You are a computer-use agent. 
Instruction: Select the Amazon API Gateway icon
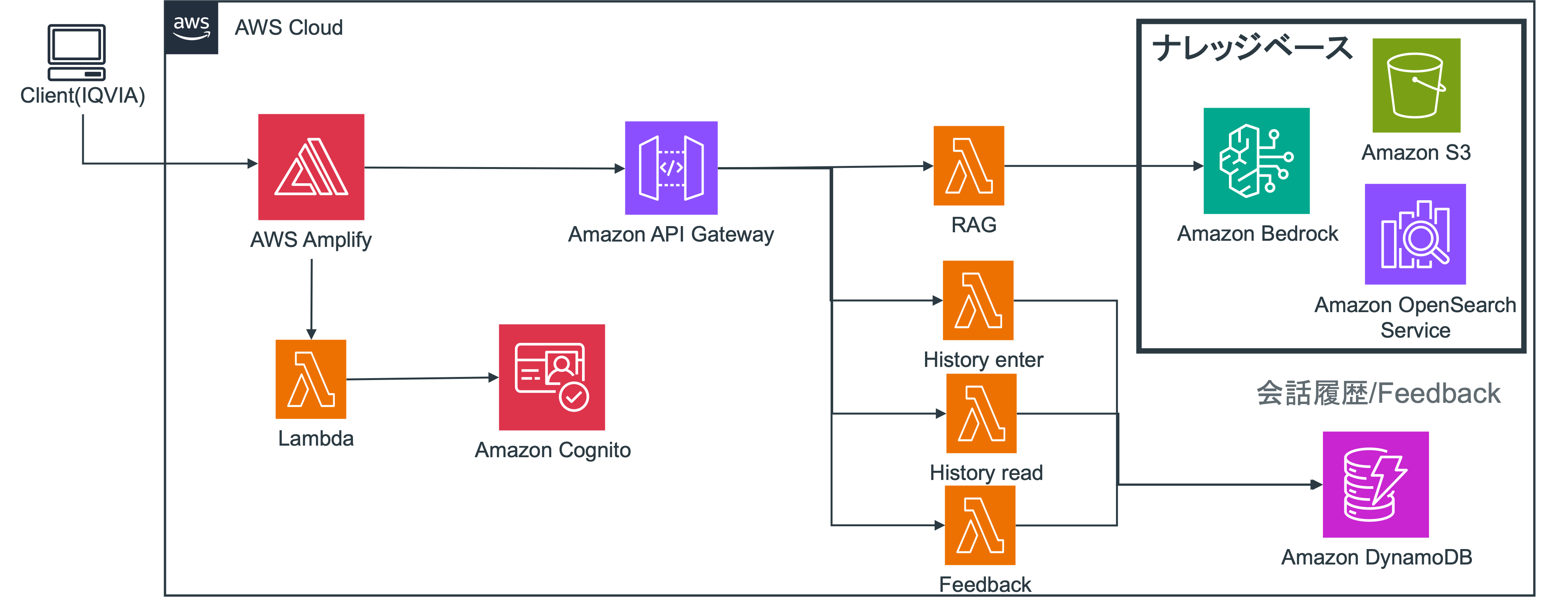click(671, 168)
